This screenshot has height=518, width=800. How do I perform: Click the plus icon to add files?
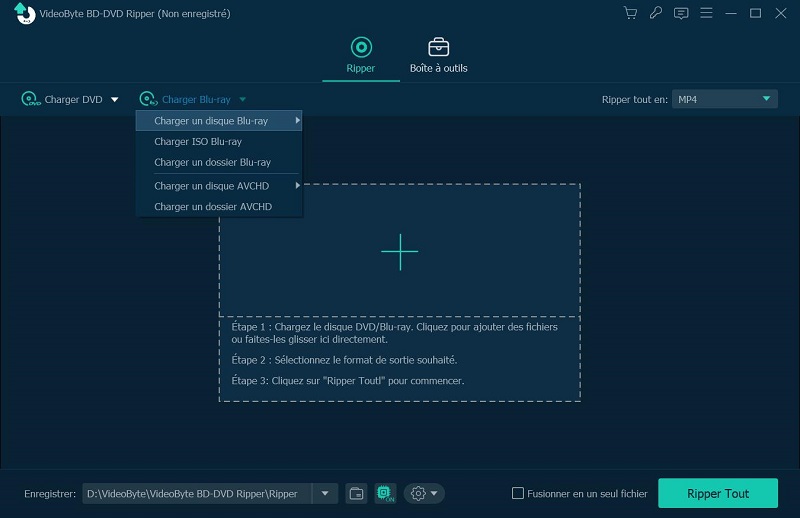400,252
